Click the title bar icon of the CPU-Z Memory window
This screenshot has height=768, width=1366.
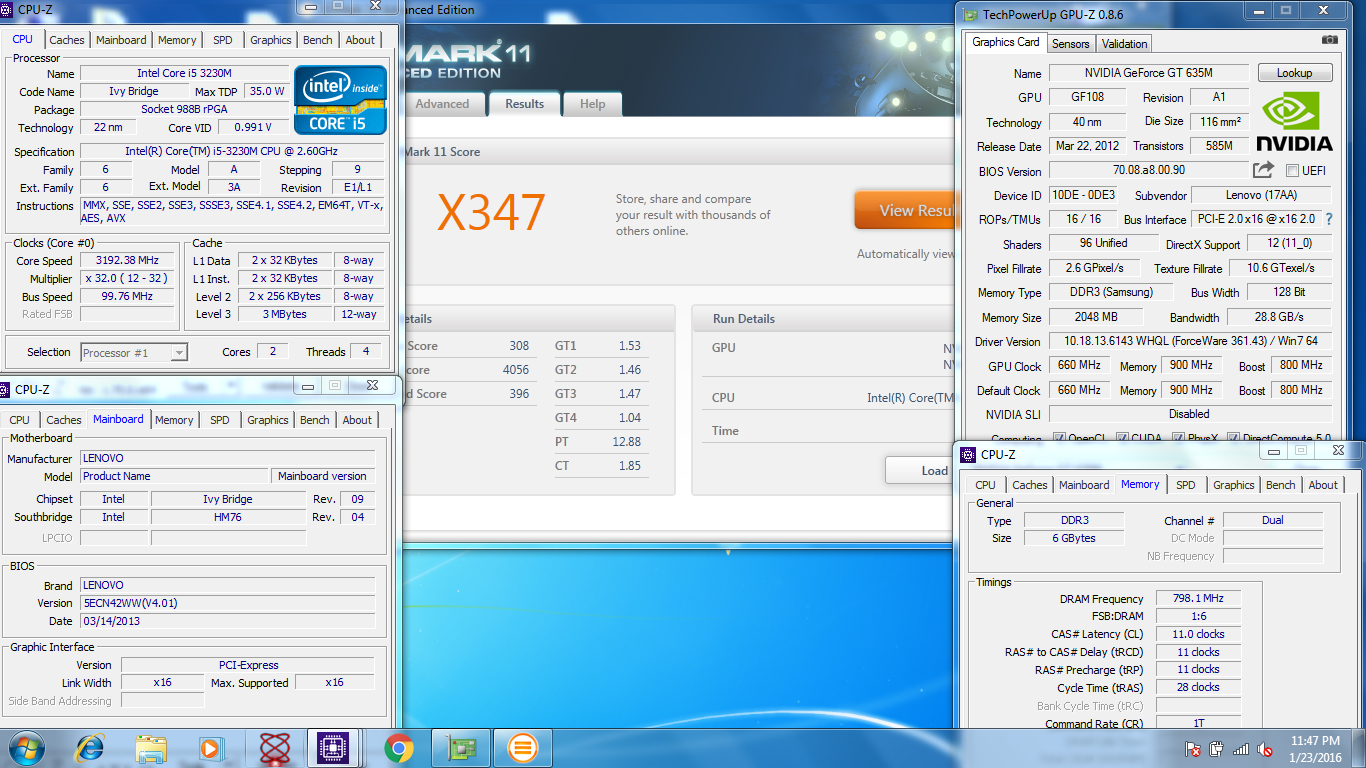click(x=968, y=454)
